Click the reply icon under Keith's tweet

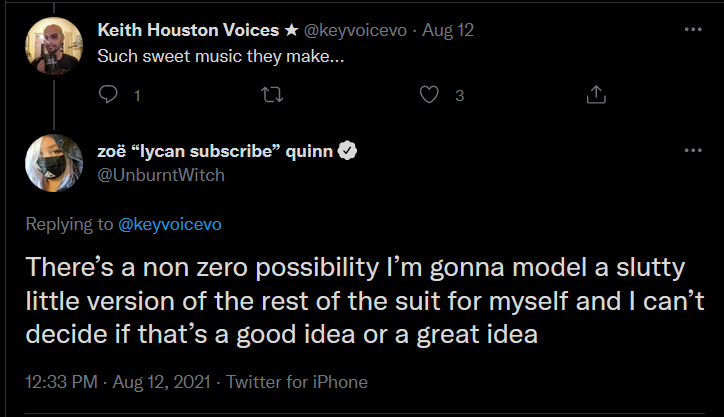pos(108,95)
